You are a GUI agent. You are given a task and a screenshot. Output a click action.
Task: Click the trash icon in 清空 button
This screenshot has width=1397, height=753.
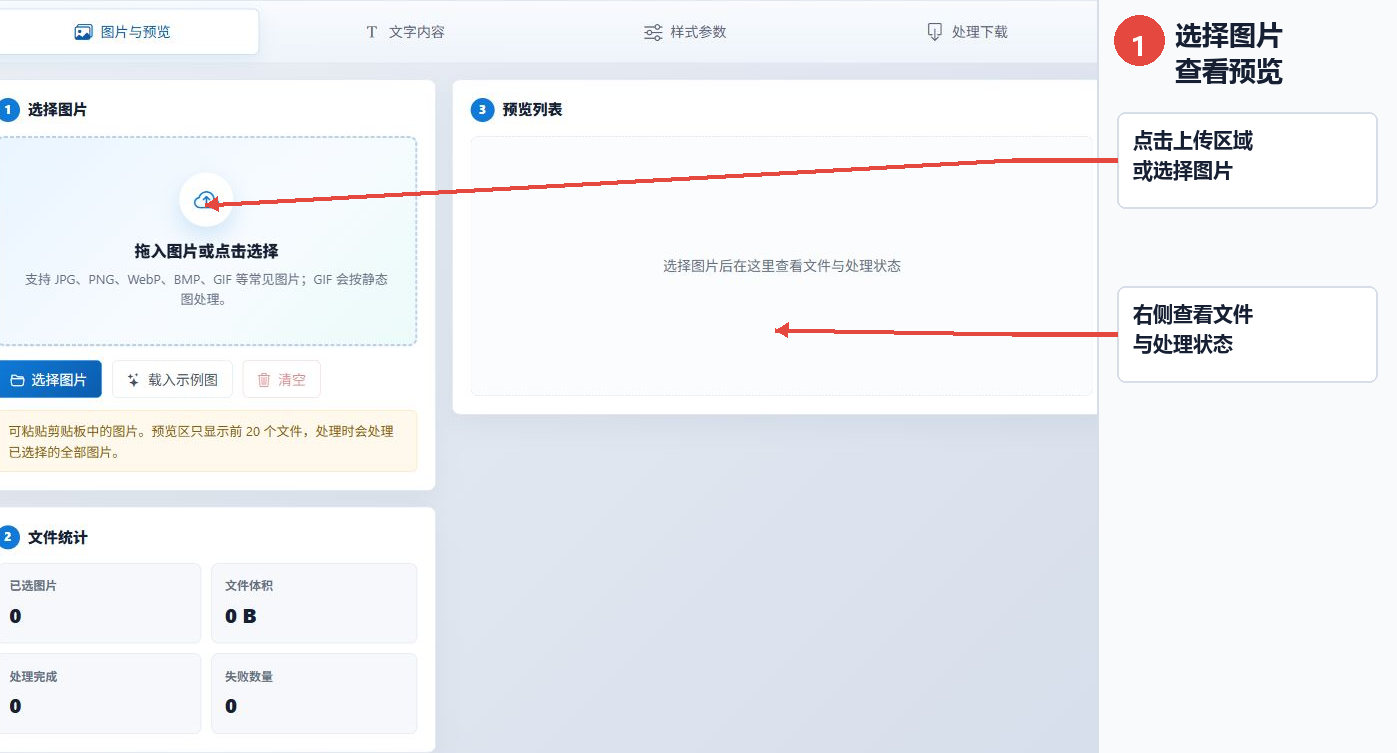[264, 380]
